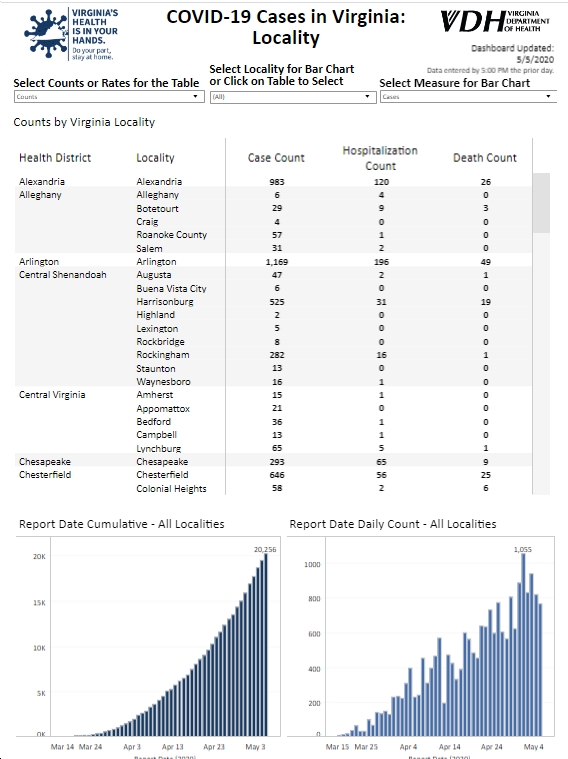Image resolution: width=568 pixels, height=759 pixels.
Task: Open the Counts or Rates dropdown
Action: (109, 97)
